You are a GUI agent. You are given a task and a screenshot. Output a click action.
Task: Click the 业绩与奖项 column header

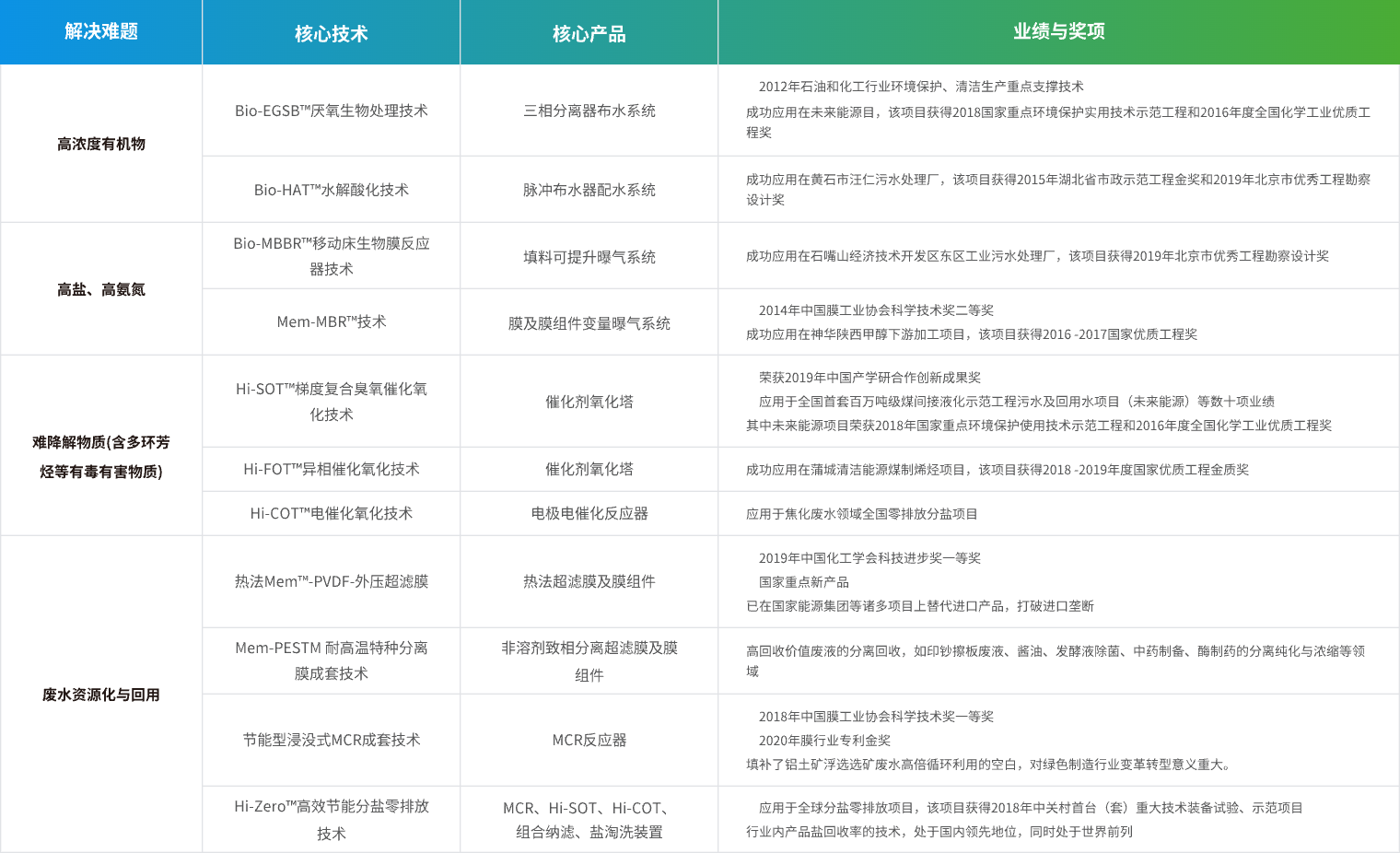[1057, 31]
